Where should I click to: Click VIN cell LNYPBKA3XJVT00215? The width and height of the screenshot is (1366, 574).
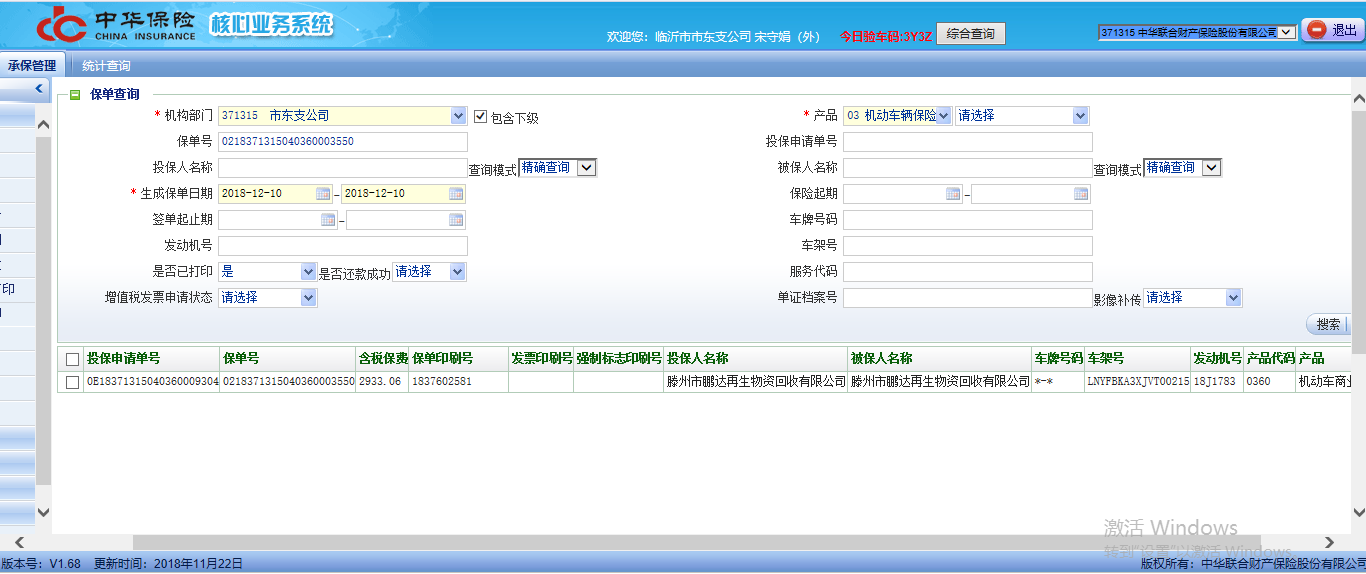tap(1138, 382)
